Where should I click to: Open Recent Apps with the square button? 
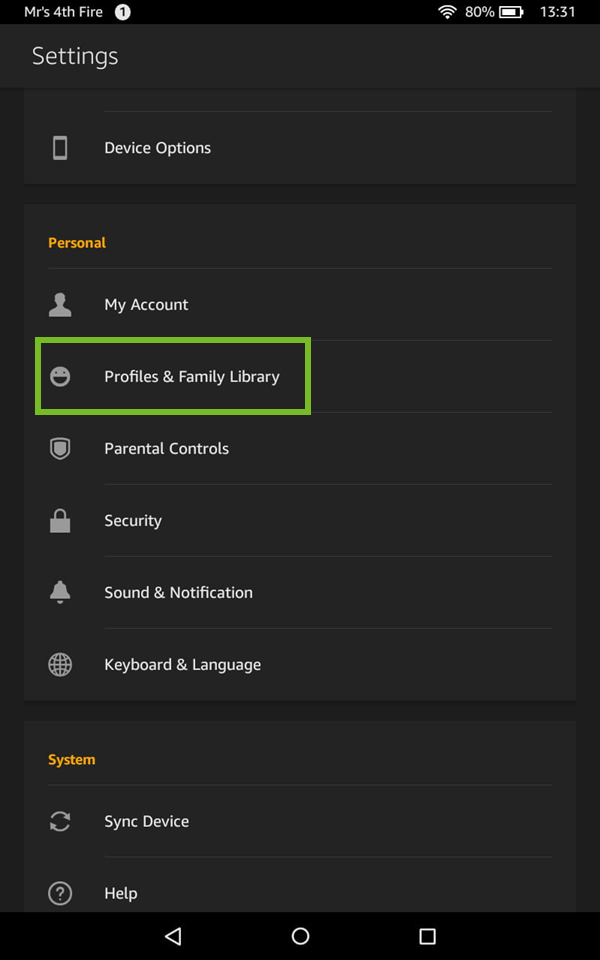(x=427, y=936)
